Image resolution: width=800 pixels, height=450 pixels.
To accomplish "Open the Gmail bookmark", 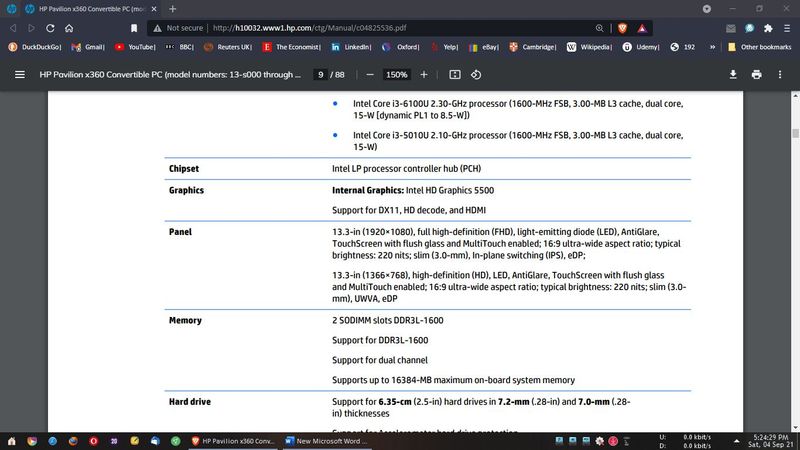I will coord(88,47).
